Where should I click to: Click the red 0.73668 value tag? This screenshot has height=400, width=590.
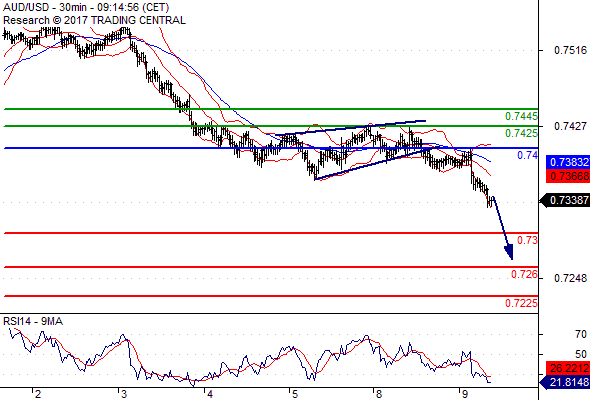(568, 176)
